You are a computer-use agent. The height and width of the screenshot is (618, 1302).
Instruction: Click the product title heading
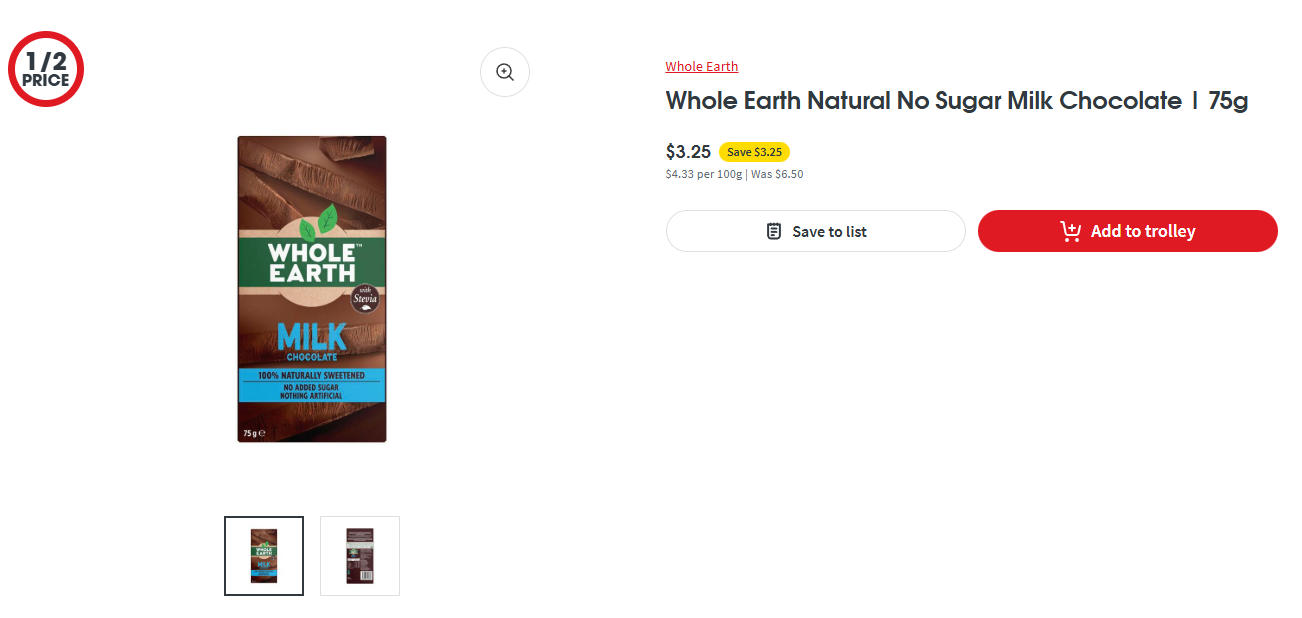click(x=956, y=101)
